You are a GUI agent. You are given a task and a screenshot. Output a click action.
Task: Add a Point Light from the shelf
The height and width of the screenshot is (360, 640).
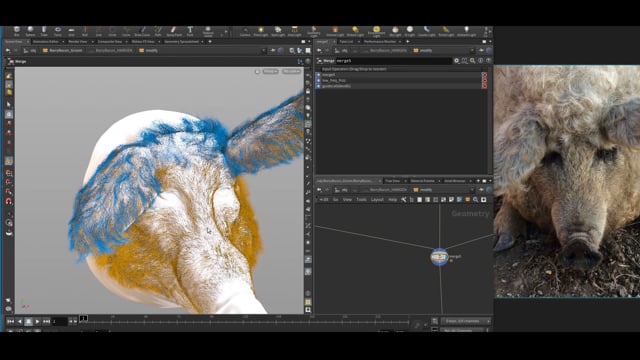click(261, 31)
